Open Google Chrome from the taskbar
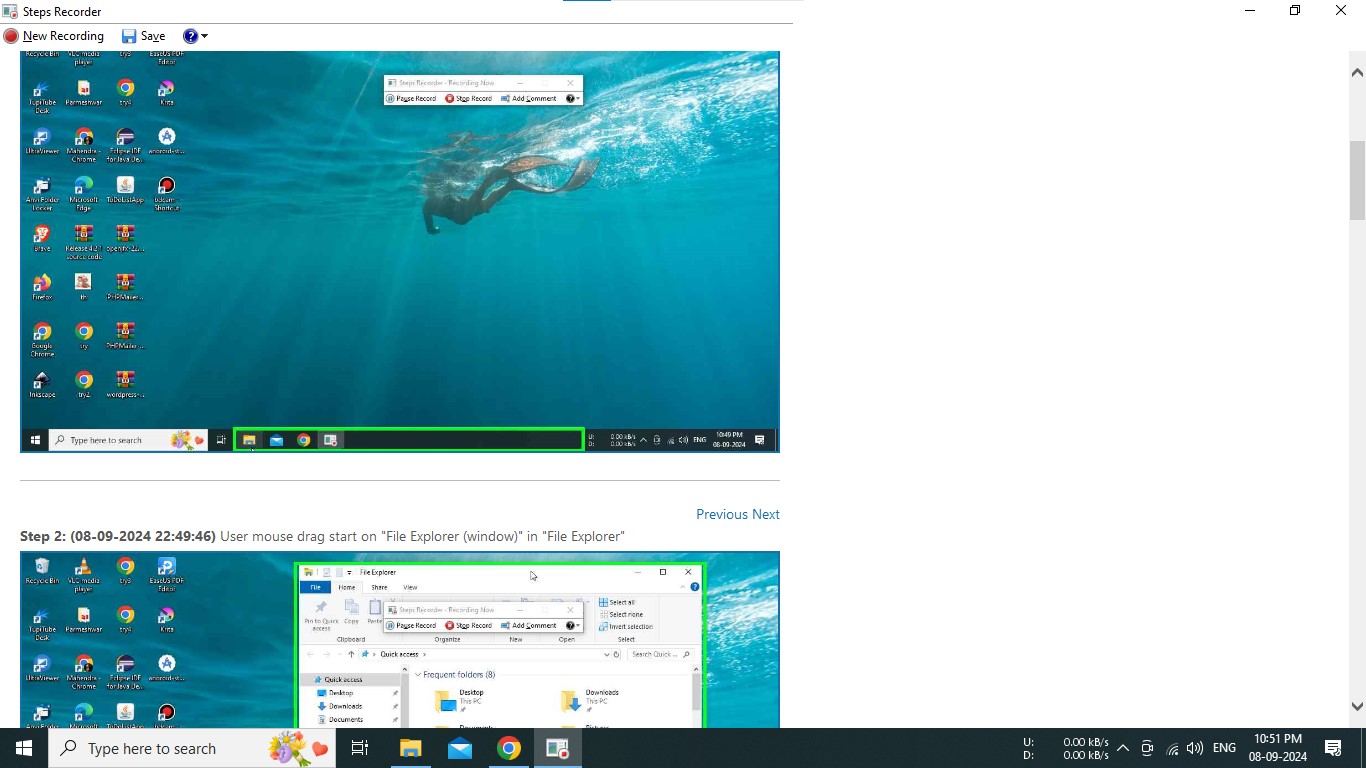 (509, 748)
